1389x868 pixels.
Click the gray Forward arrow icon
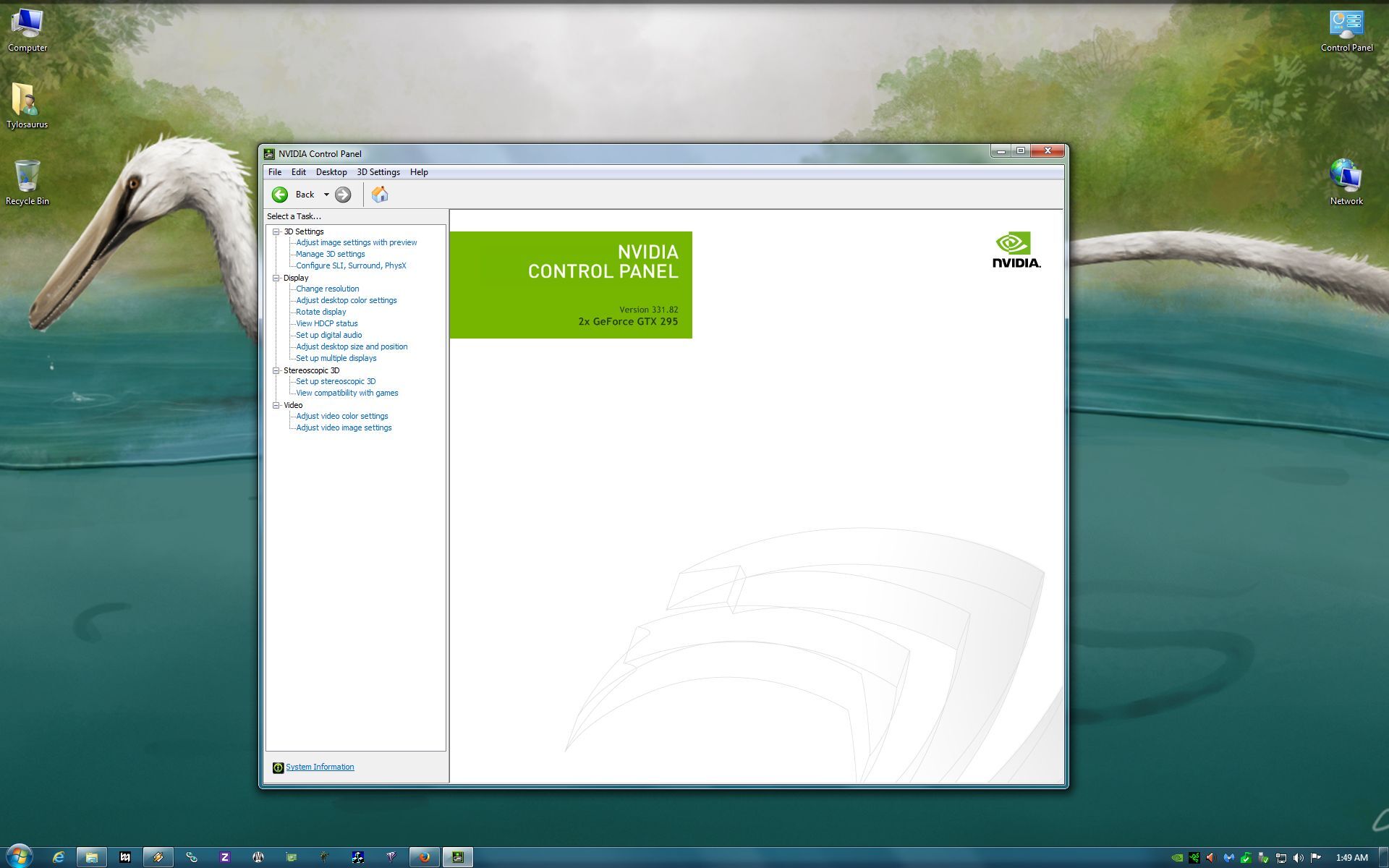tap(343, 195)
